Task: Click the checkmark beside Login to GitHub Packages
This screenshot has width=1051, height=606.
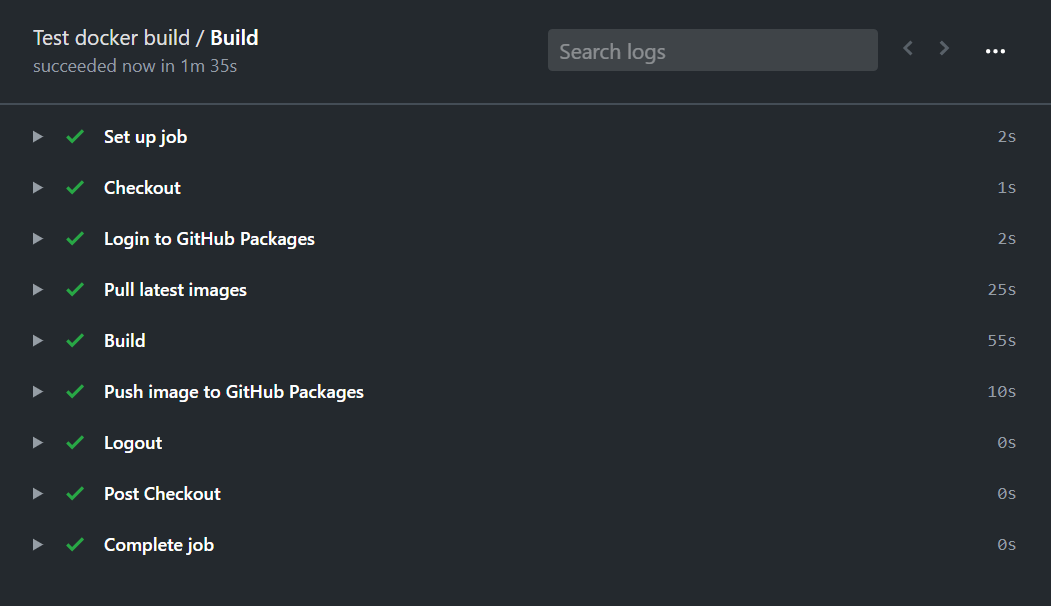Action: [75, 238]
